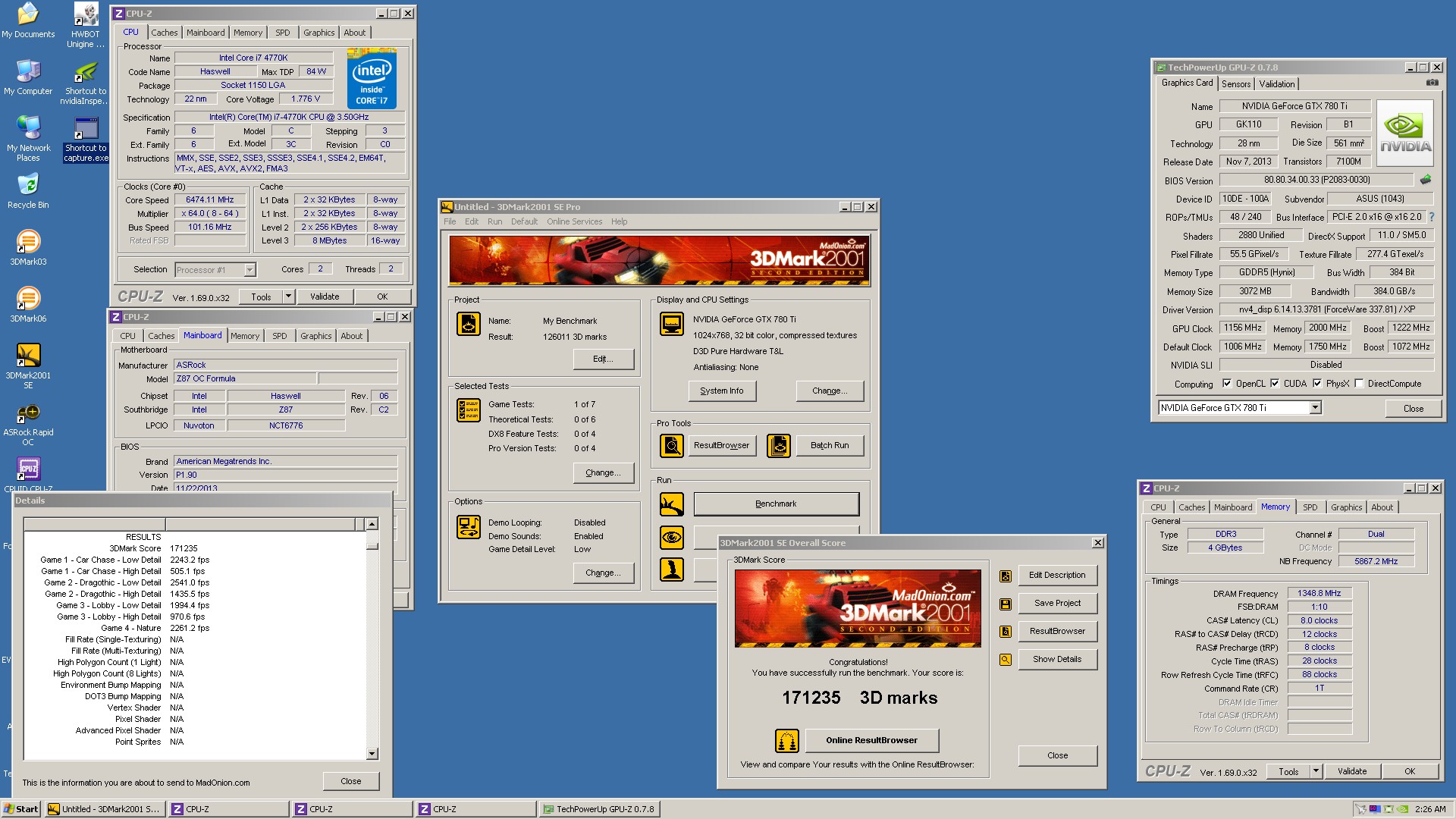Click scroll up arrow in Details list
Image resolution: width=1456 pixels, height=819 pixels.
[x=372, y=524]
